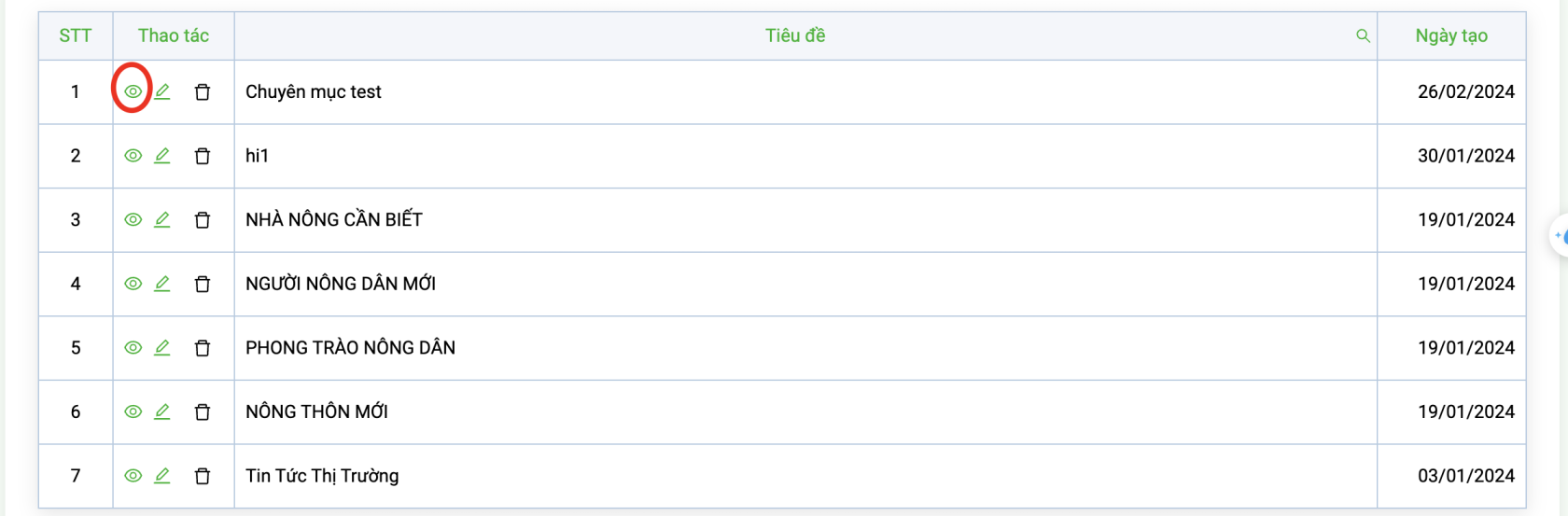
Task: Edit the 'hi1' row with pencil icon
Action: point(162,156)
